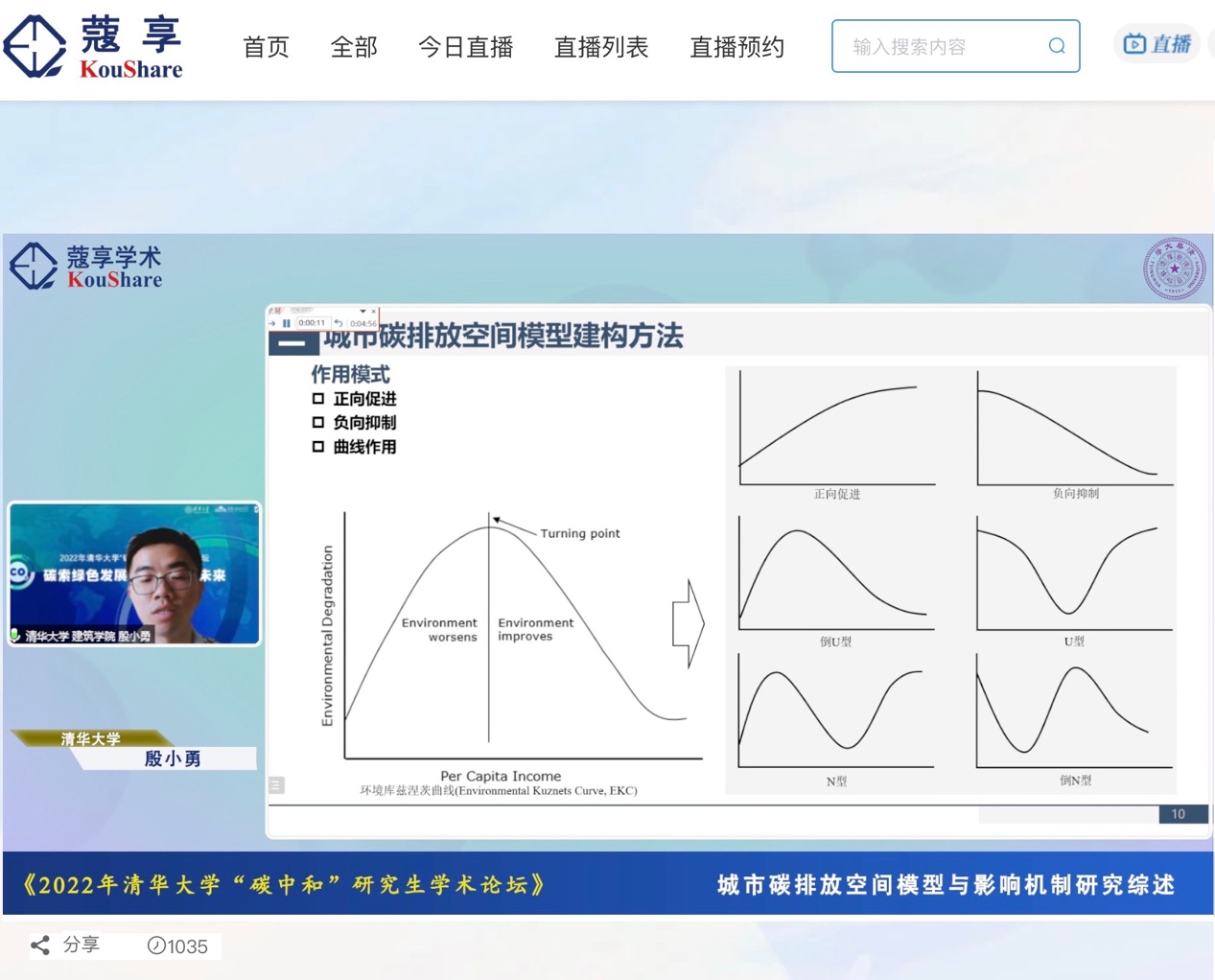
Task: Open the slide menu hamburger icon
Action: click(x=277, y=786)
